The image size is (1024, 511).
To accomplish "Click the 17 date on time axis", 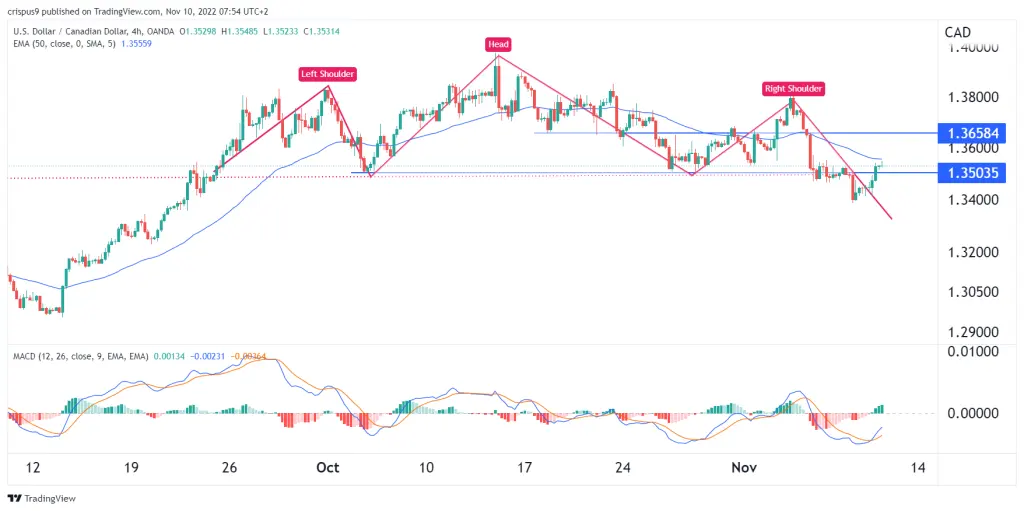I will pos(524,468).
